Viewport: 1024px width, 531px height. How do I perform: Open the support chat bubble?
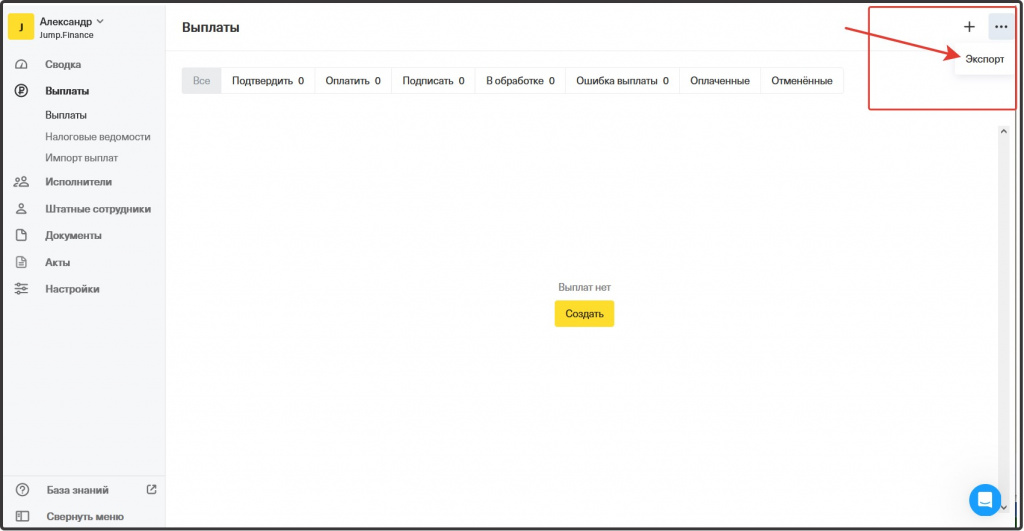pyautogui.click(x=985, y=499)
